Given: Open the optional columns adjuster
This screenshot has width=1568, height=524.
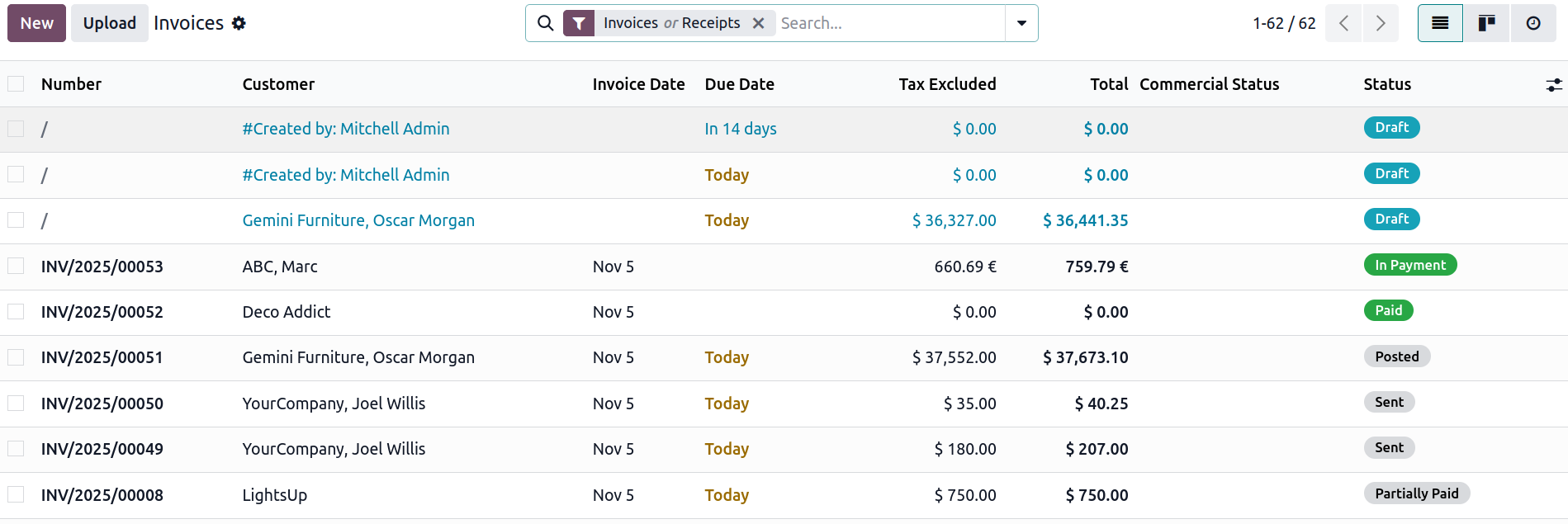Looking at the screenshot, I should pos(1553,85).
